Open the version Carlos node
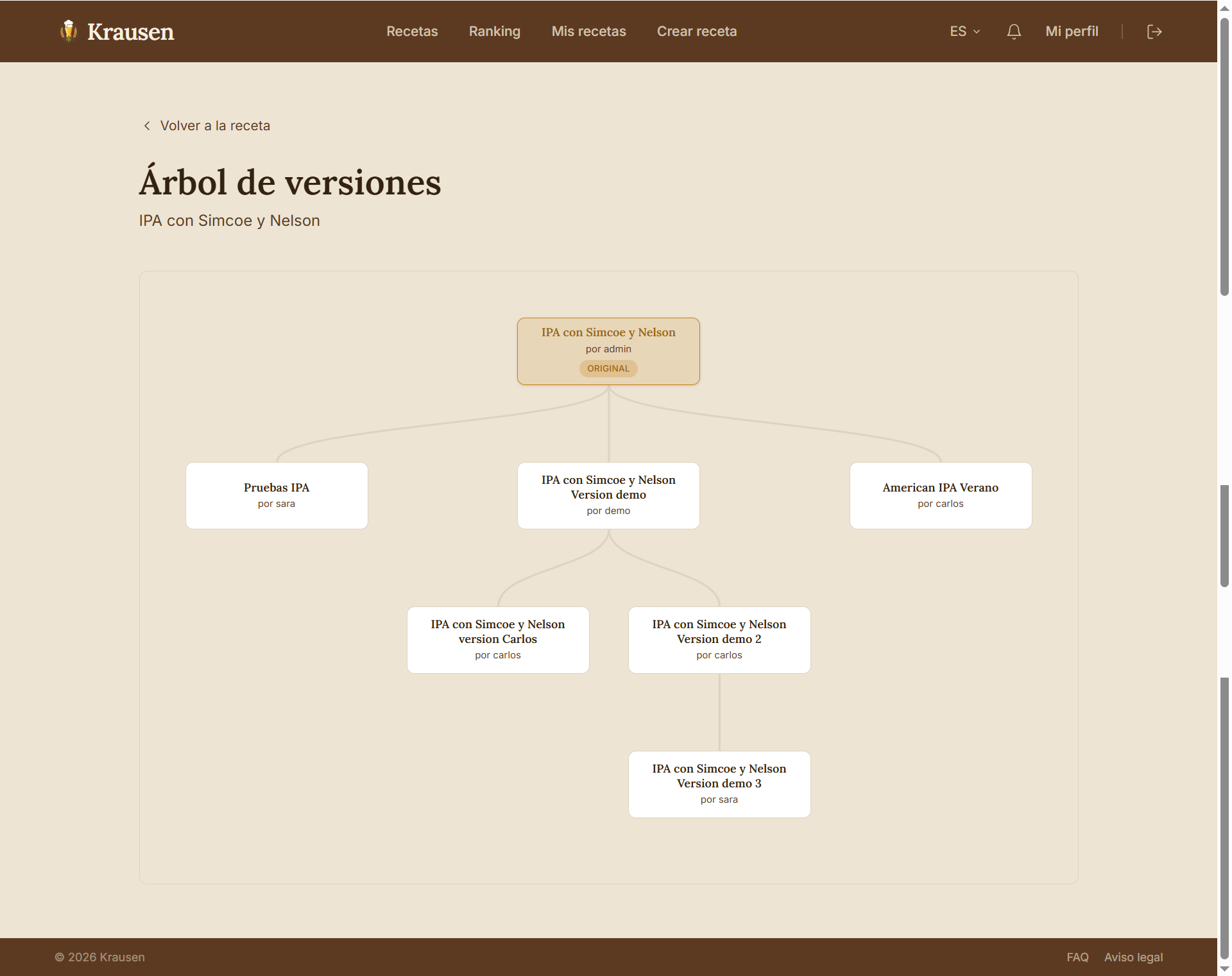Screen dimensions: 1232x976 click(x=498, y=640)
